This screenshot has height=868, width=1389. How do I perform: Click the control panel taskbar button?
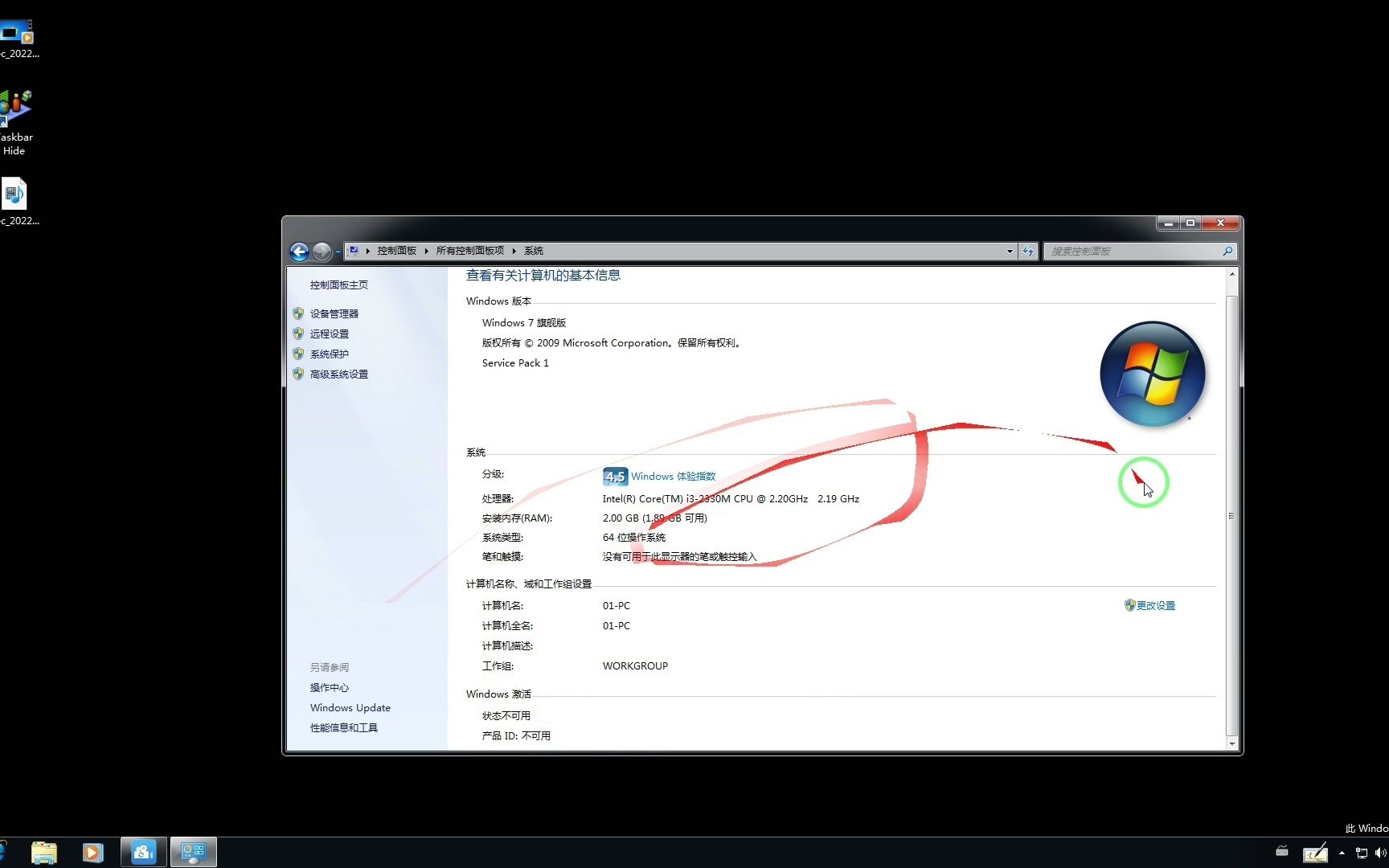(194, 852)
